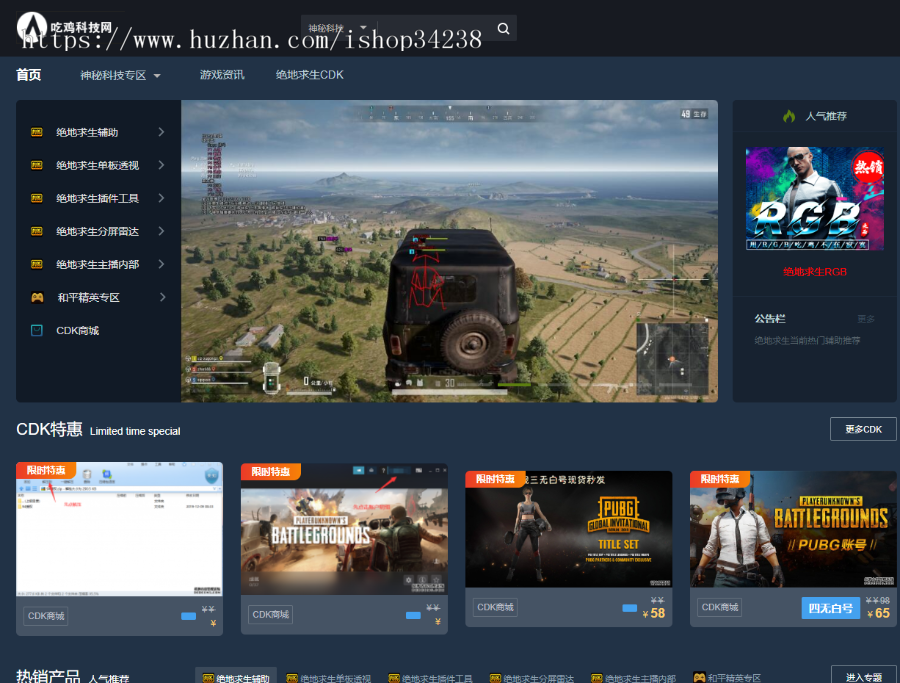Screen dimensions: 900x683
Task: Click the 绝地求生插件工具 sidebar icon
Action: 36,198
